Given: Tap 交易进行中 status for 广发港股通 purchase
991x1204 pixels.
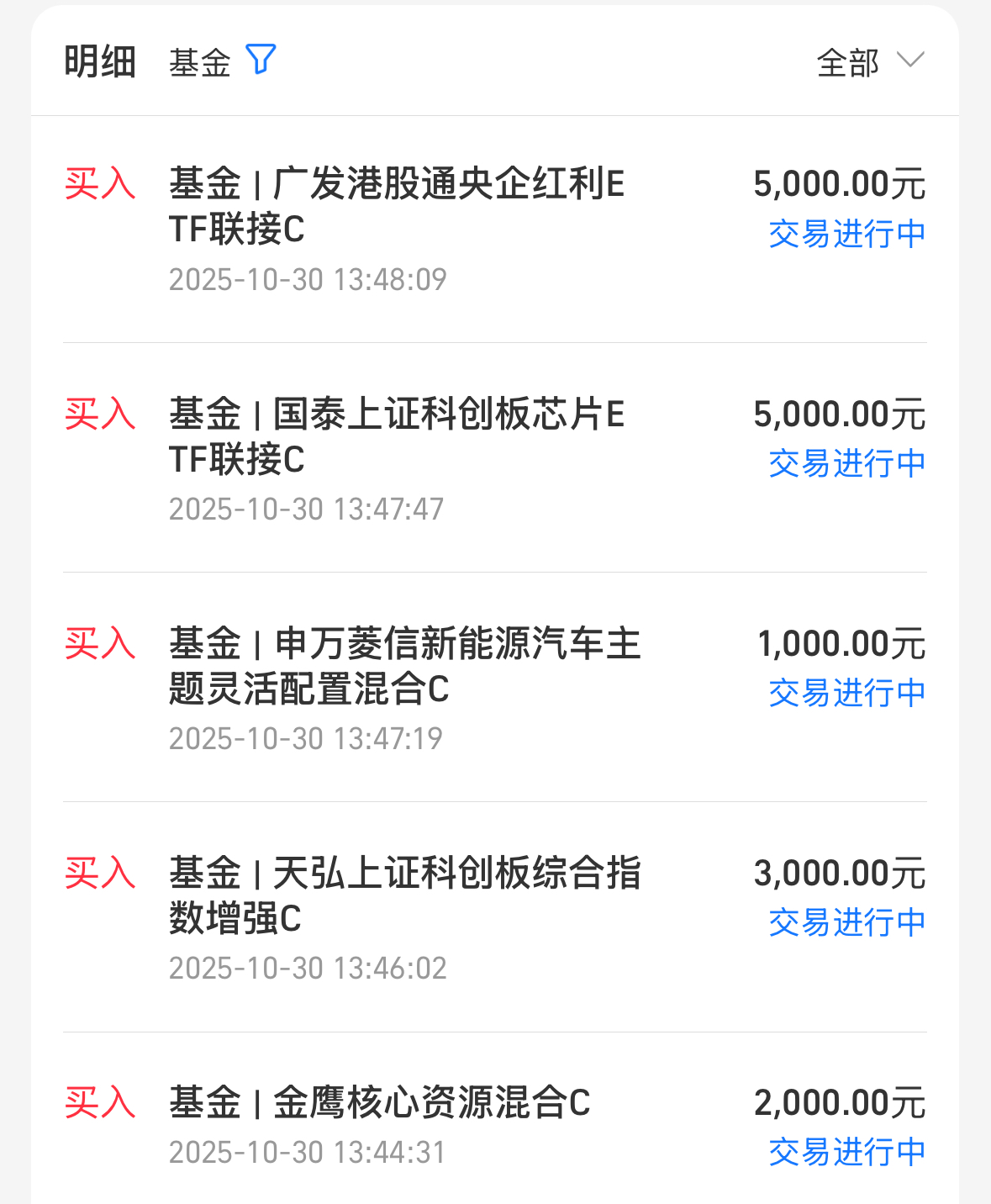Looking at the screenshot, I should 847,234.
